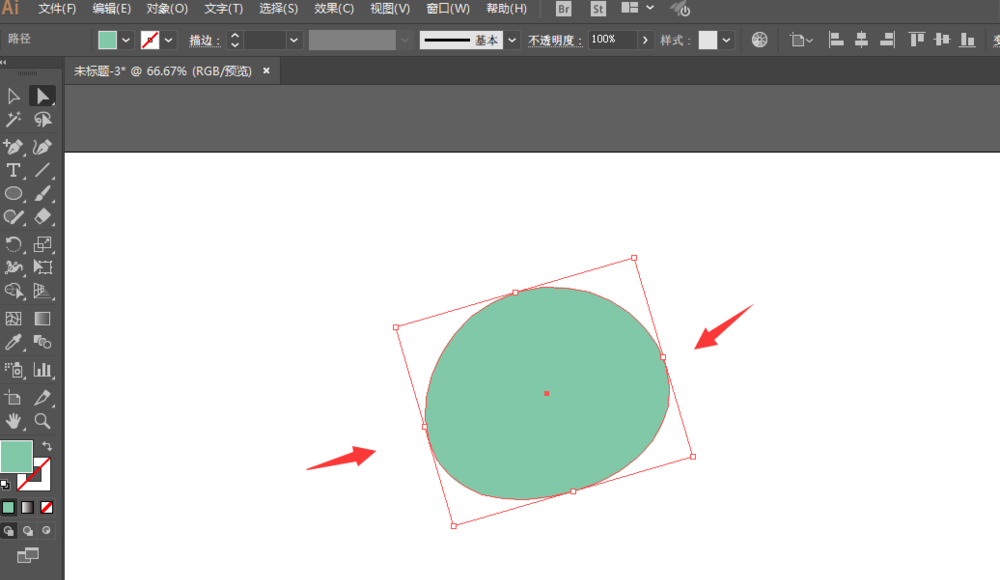Open Recolor Artwork wheel icon
Viewport: 1000px width, 580px height.
coord(759,40)
